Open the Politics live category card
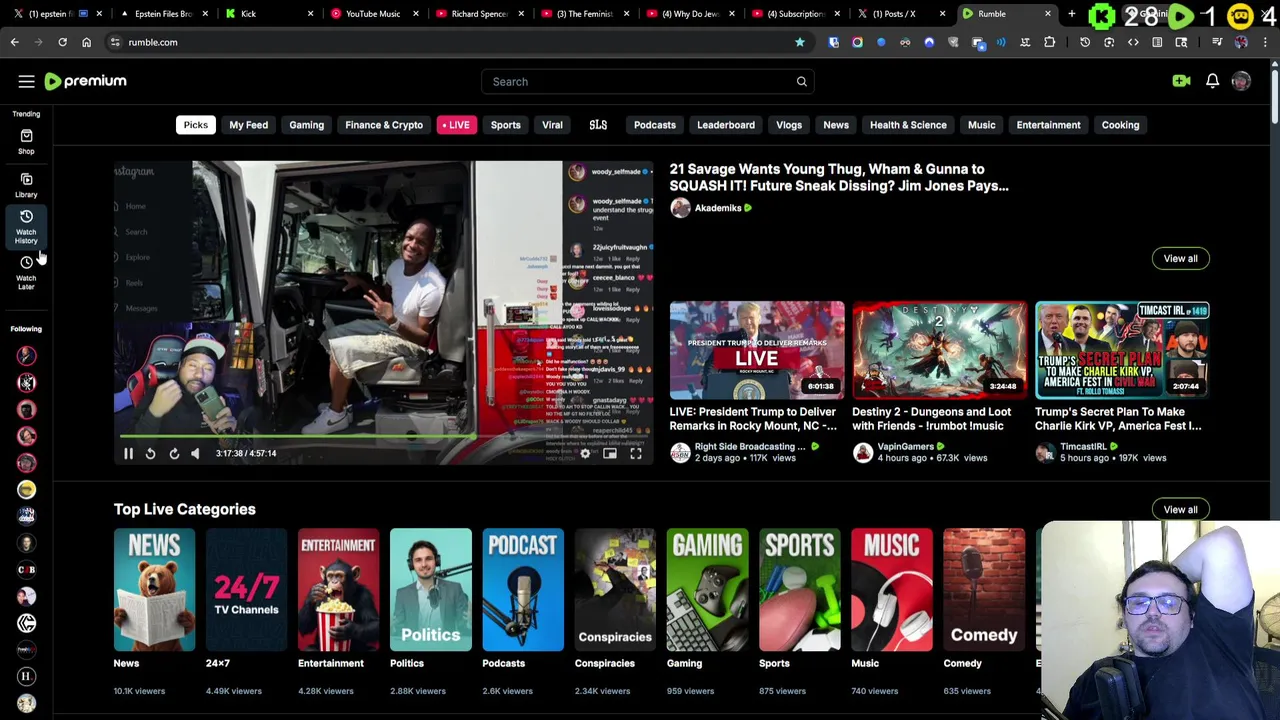The width and height of the screenshot is (1280, 720). coord(431,590)
